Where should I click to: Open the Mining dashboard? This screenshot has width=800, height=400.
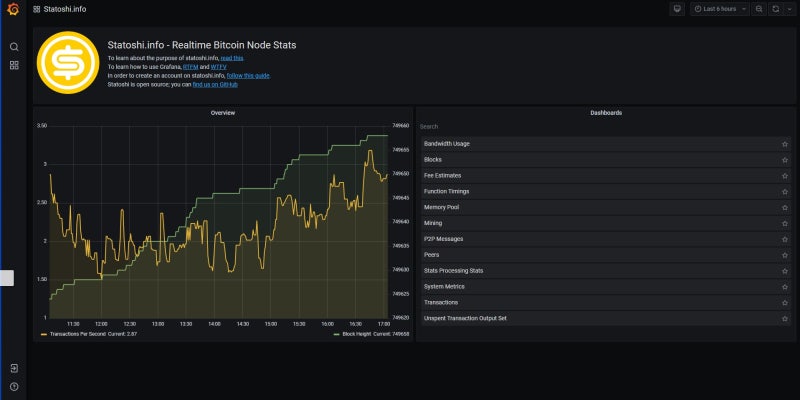606,223
